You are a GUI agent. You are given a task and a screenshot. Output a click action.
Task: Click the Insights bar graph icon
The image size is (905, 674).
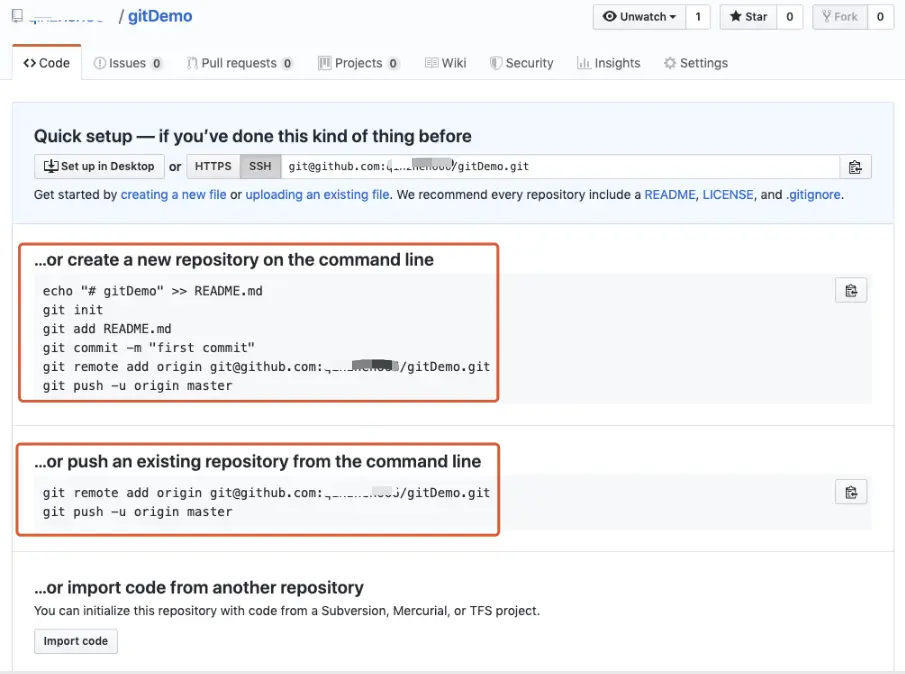click(583, 63)
